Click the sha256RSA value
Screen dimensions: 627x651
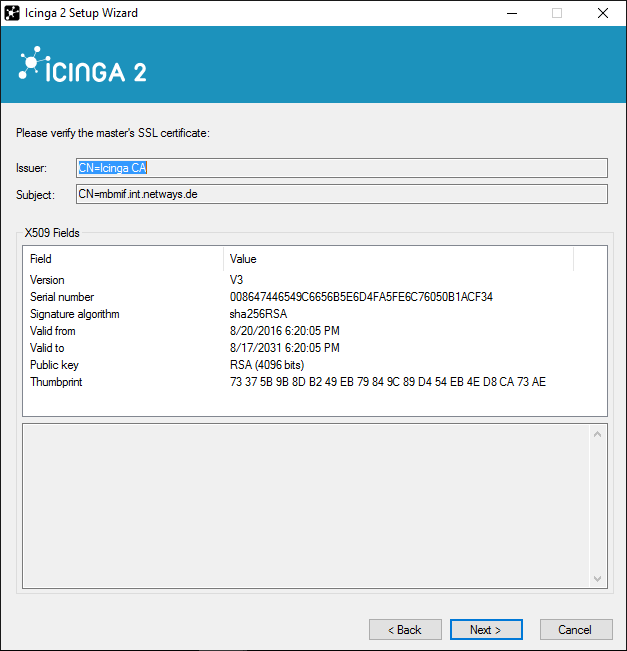click(x=258, y=314)
